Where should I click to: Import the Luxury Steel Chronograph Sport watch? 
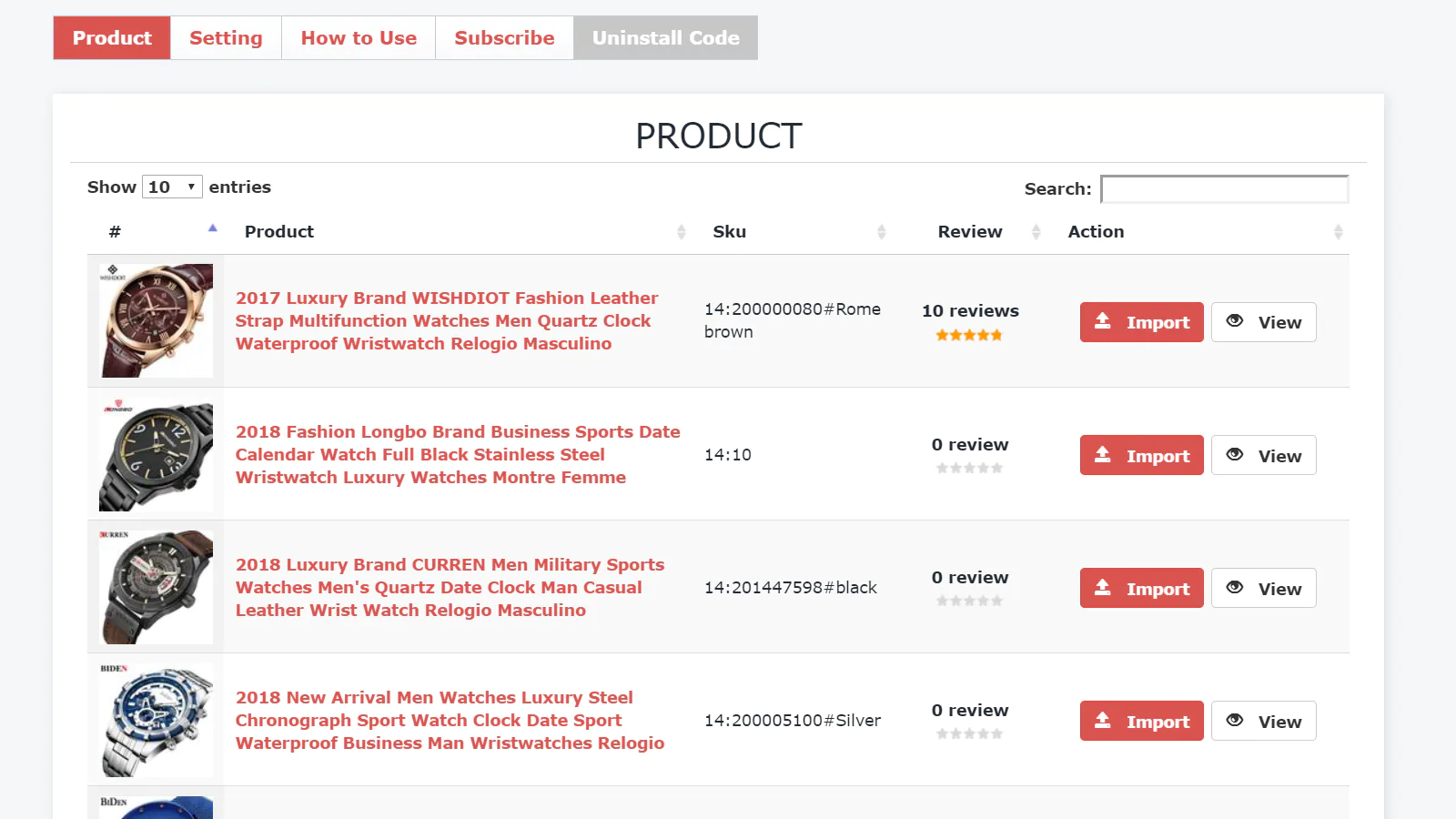1142,721
